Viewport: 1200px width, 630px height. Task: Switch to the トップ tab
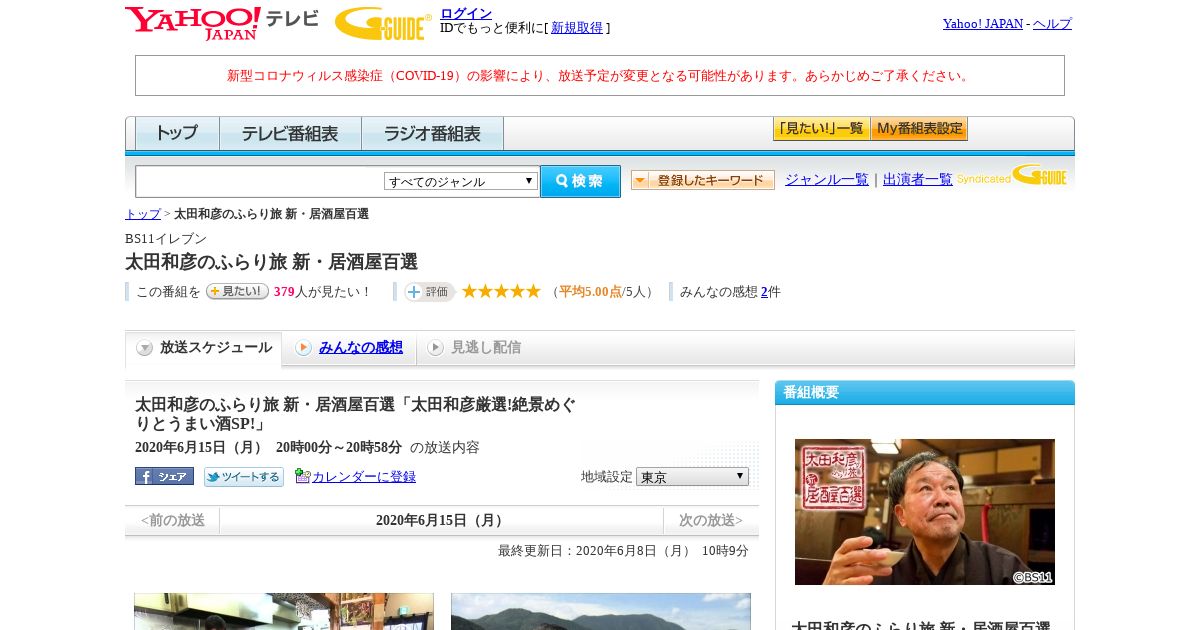point(177,133)
